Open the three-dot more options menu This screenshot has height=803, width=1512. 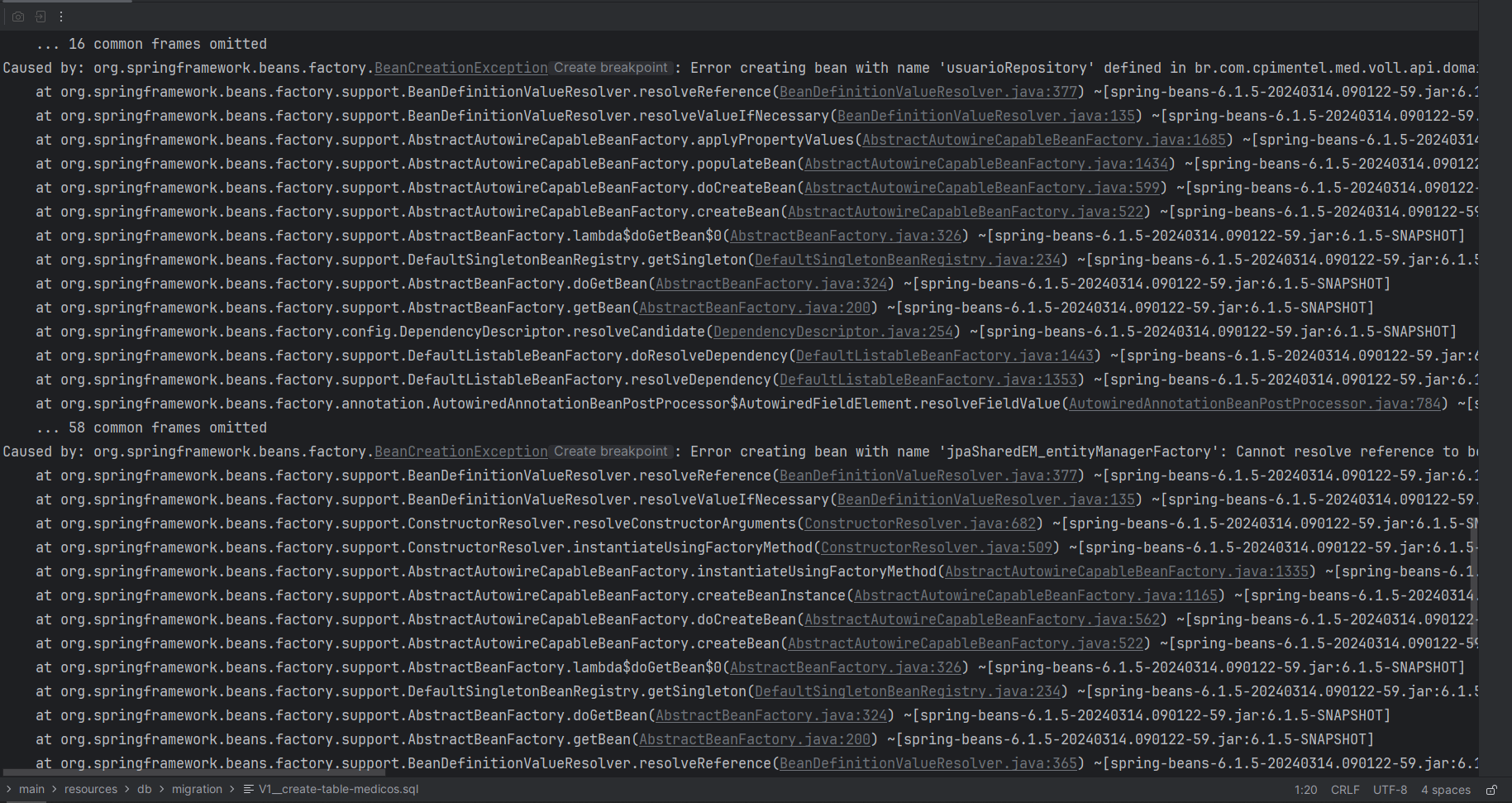click(x=61, y=17)
